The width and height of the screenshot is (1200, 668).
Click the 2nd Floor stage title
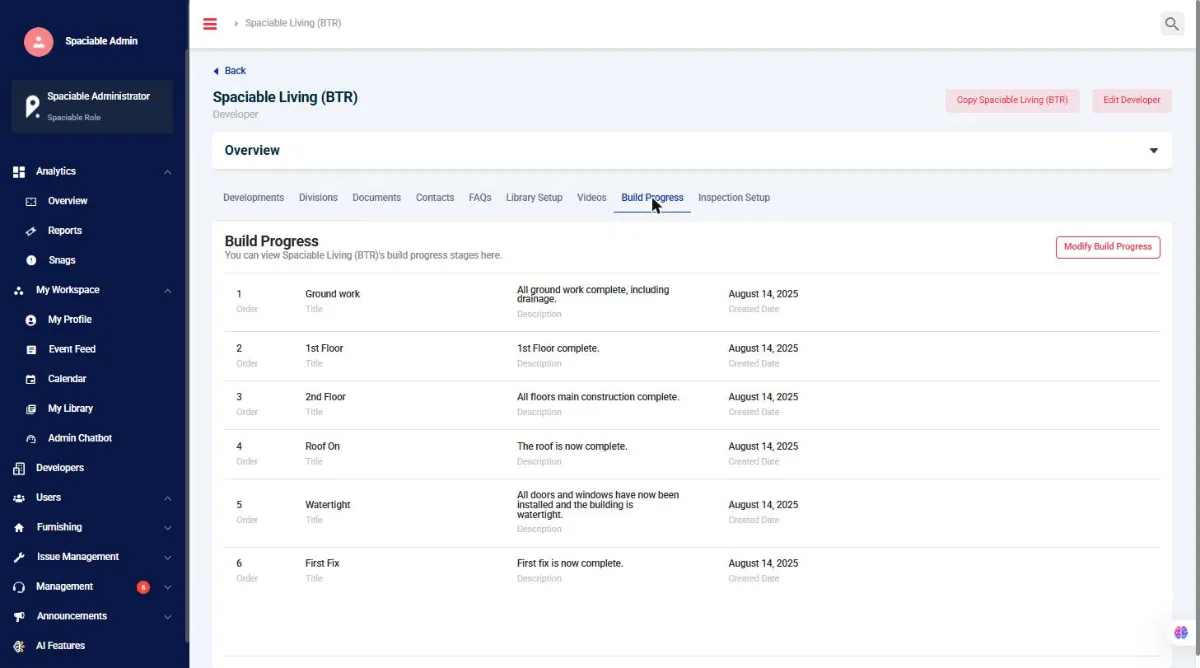pyautogui.click(x=325, y=397)
